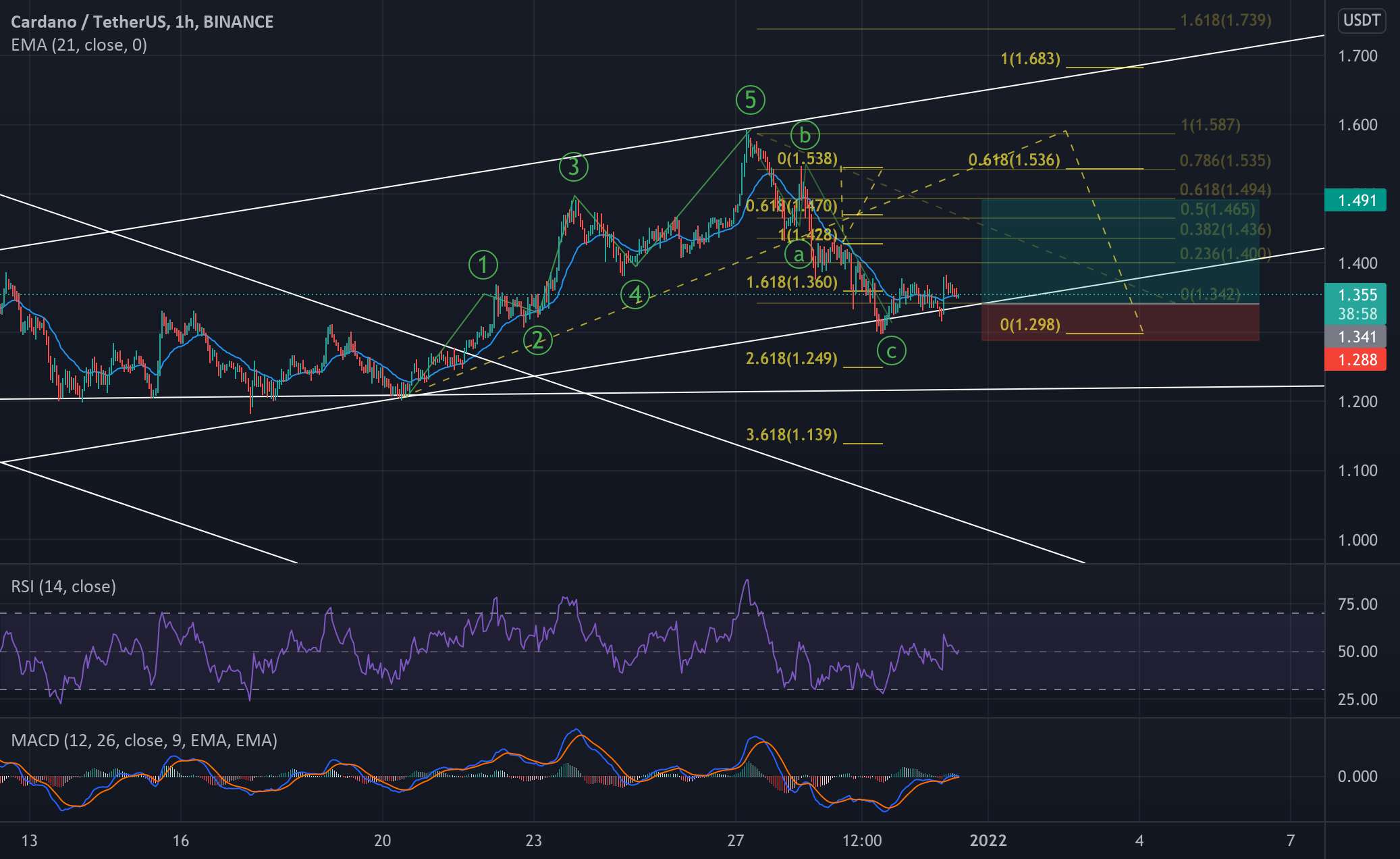The image size is (1400, 859).
Task: Click the 0.236(1.400) fib level label
Action: coord(1226,254)
